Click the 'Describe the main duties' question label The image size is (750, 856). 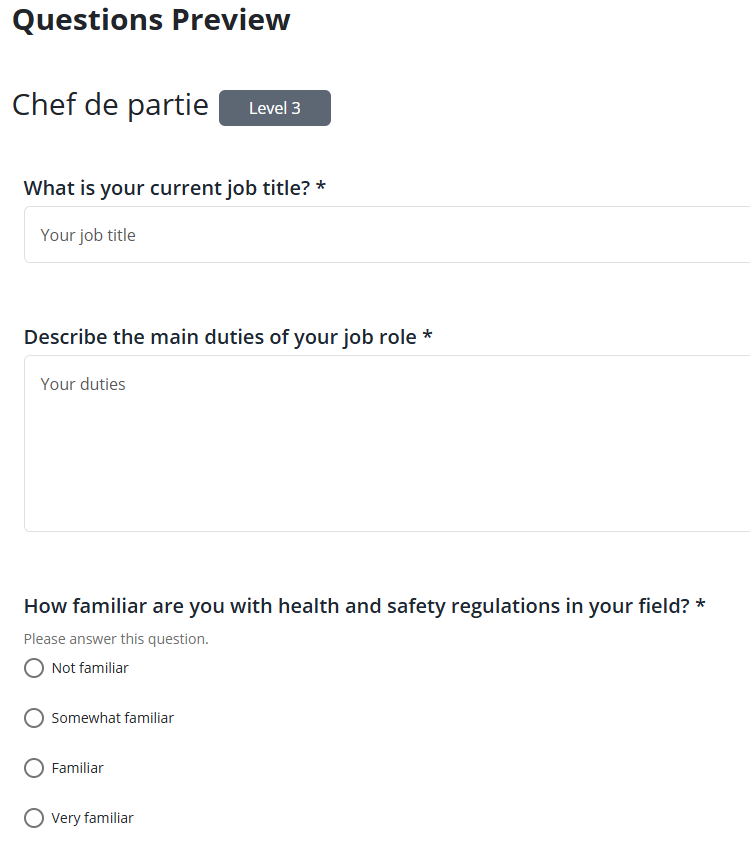coord(220,337)
